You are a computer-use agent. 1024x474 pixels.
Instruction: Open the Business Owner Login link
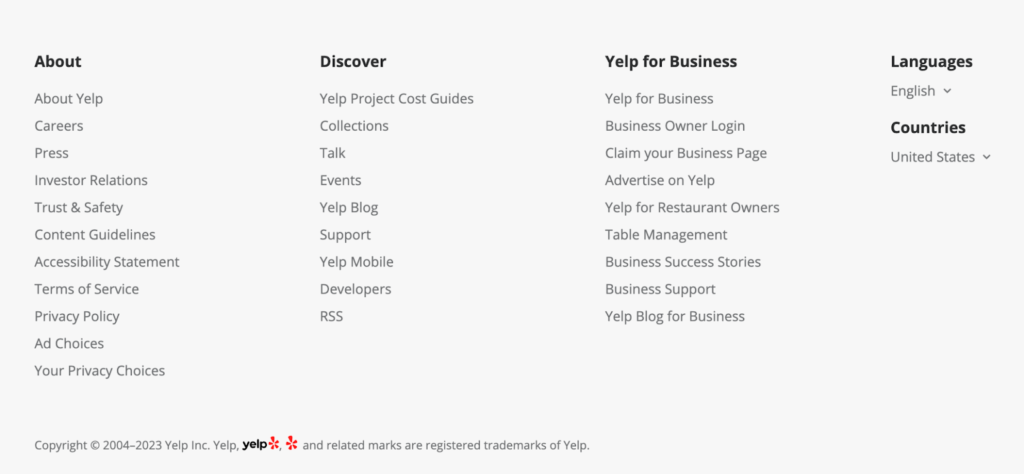(x=675, y=126)
